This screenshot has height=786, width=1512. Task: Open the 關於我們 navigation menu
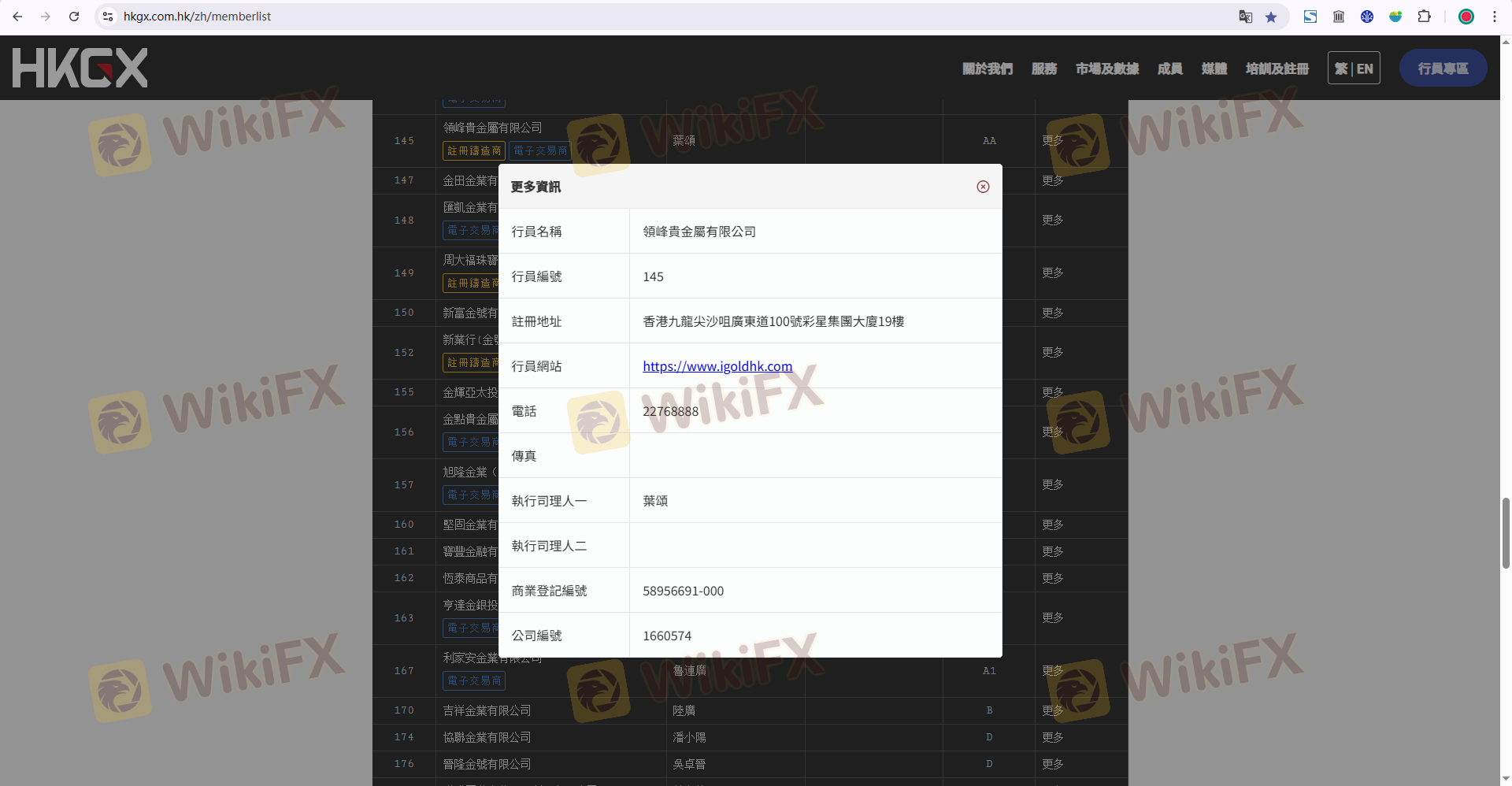[x=987, y=69]
